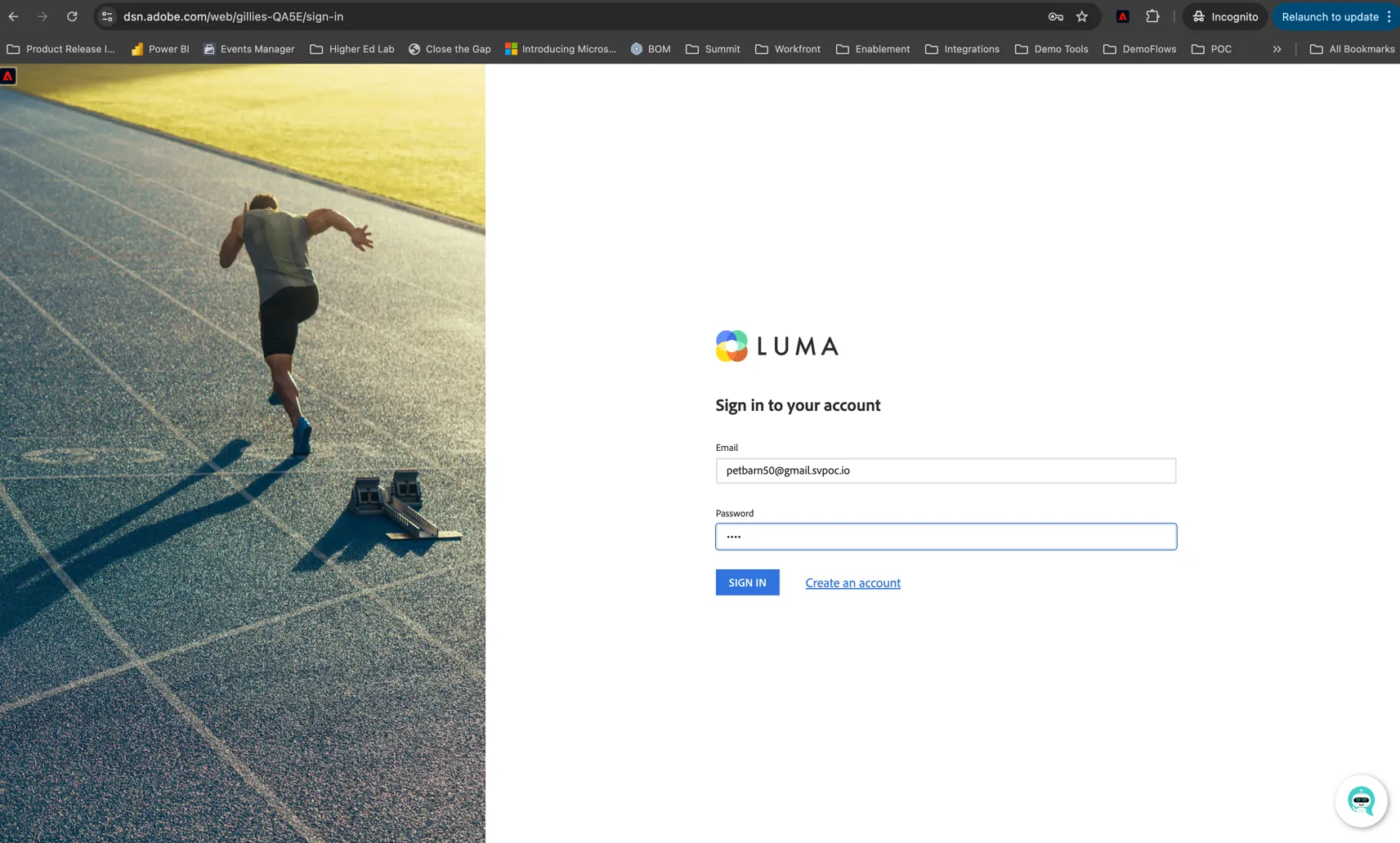This screenshot has width=1400, height=843.
Task: Open the Events Manager bookmark
Action: [248, 49]
